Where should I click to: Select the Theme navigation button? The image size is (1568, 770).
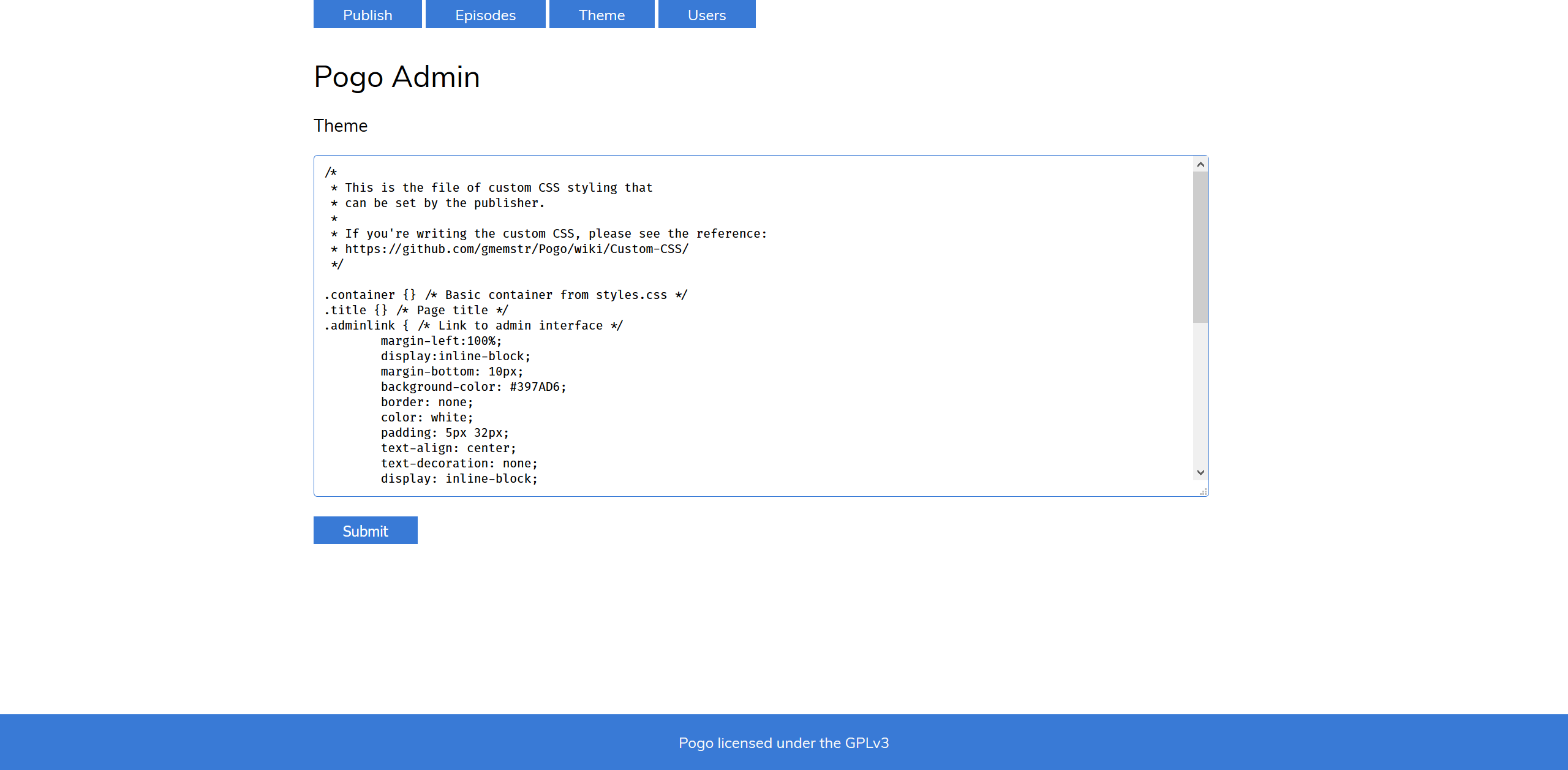pyautogui.click(x=601, y=15)
